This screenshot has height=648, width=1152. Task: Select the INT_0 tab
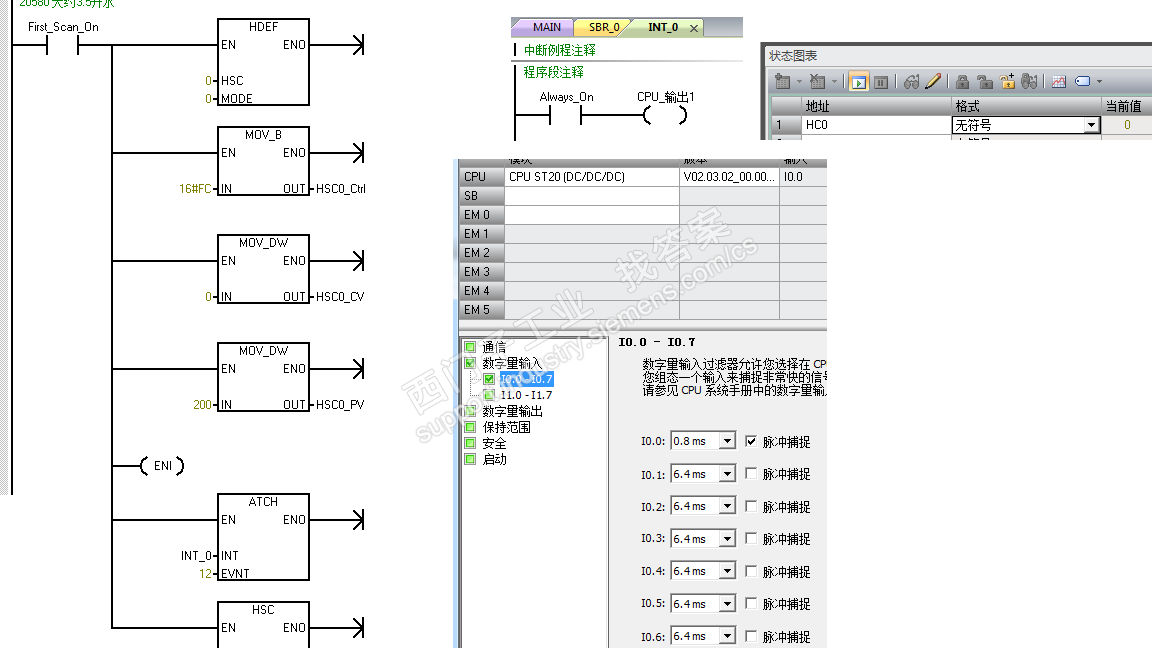pyautogui.click(x=663, y=27)
